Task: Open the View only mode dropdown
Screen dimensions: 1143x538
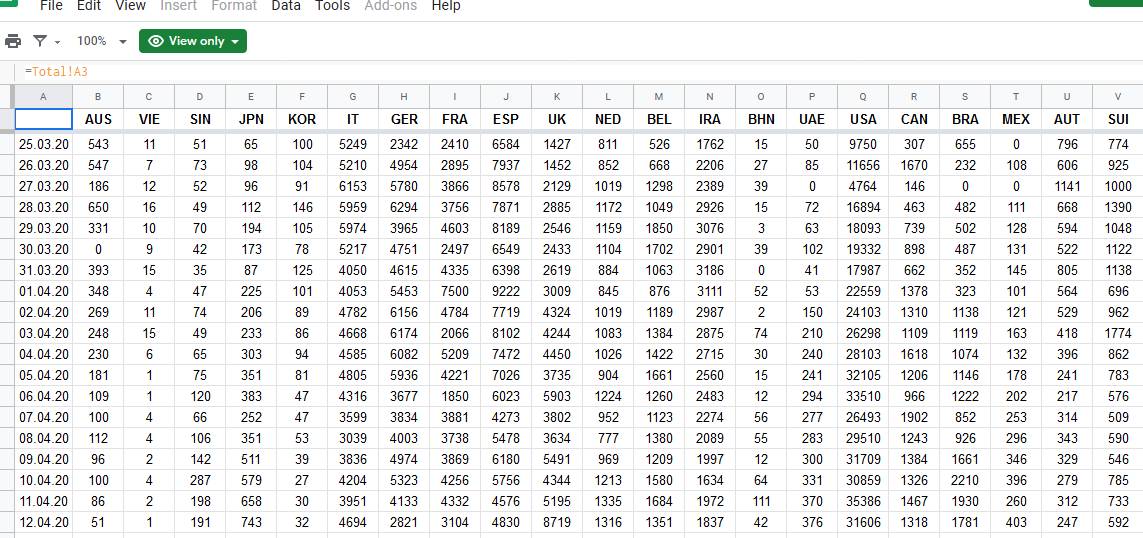Action: coord(193,41)
